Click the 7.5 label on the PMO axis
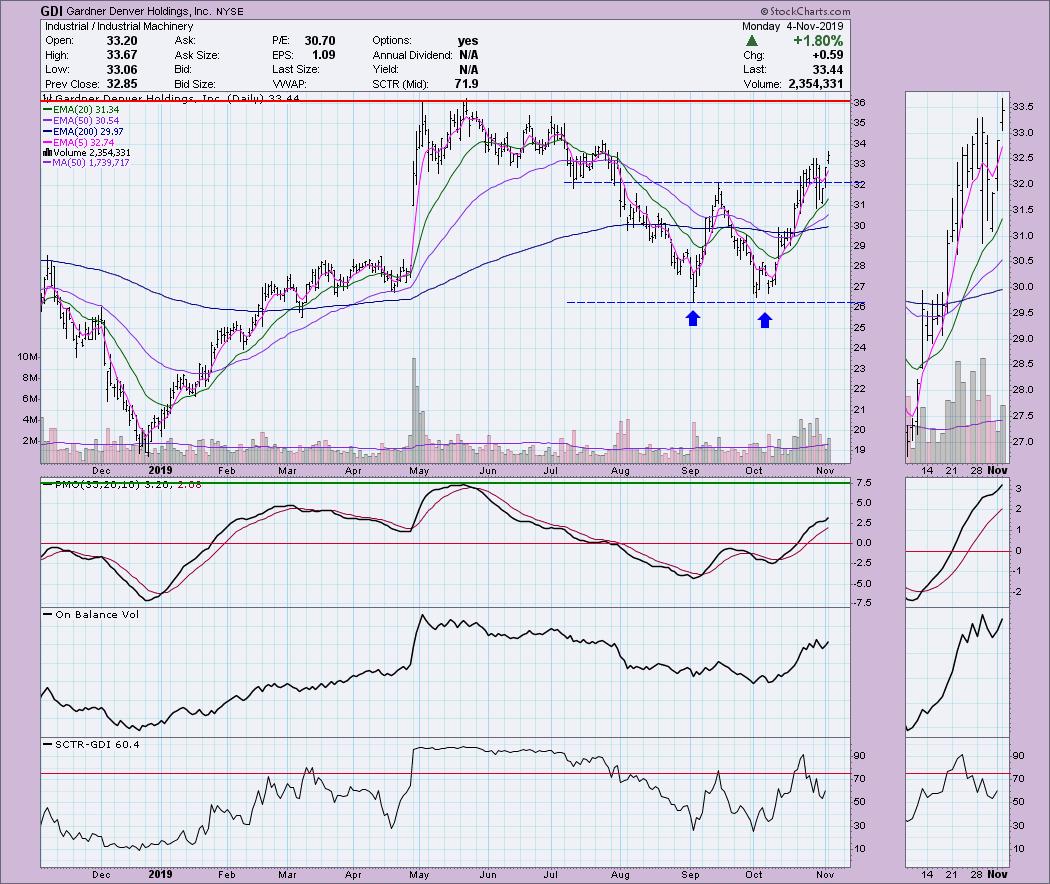 863,483
